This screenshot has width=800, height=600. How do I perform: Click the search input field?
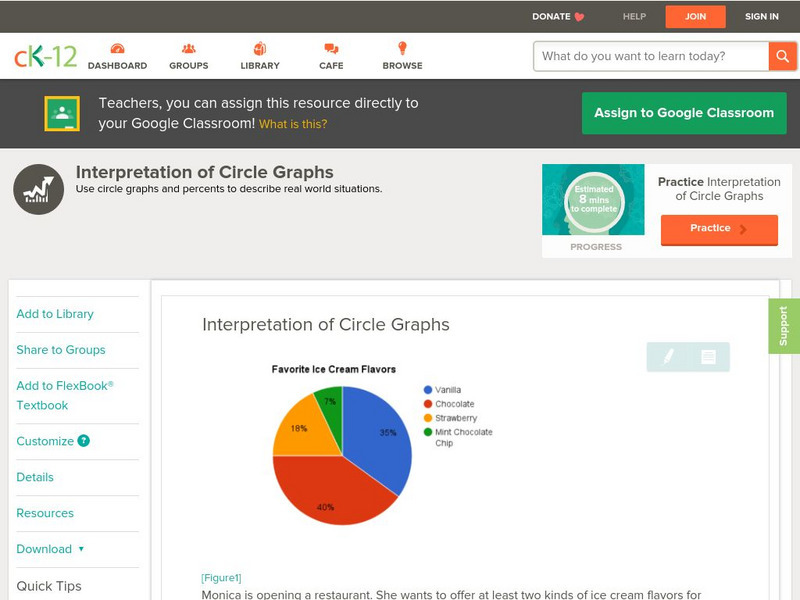(651, 56)
